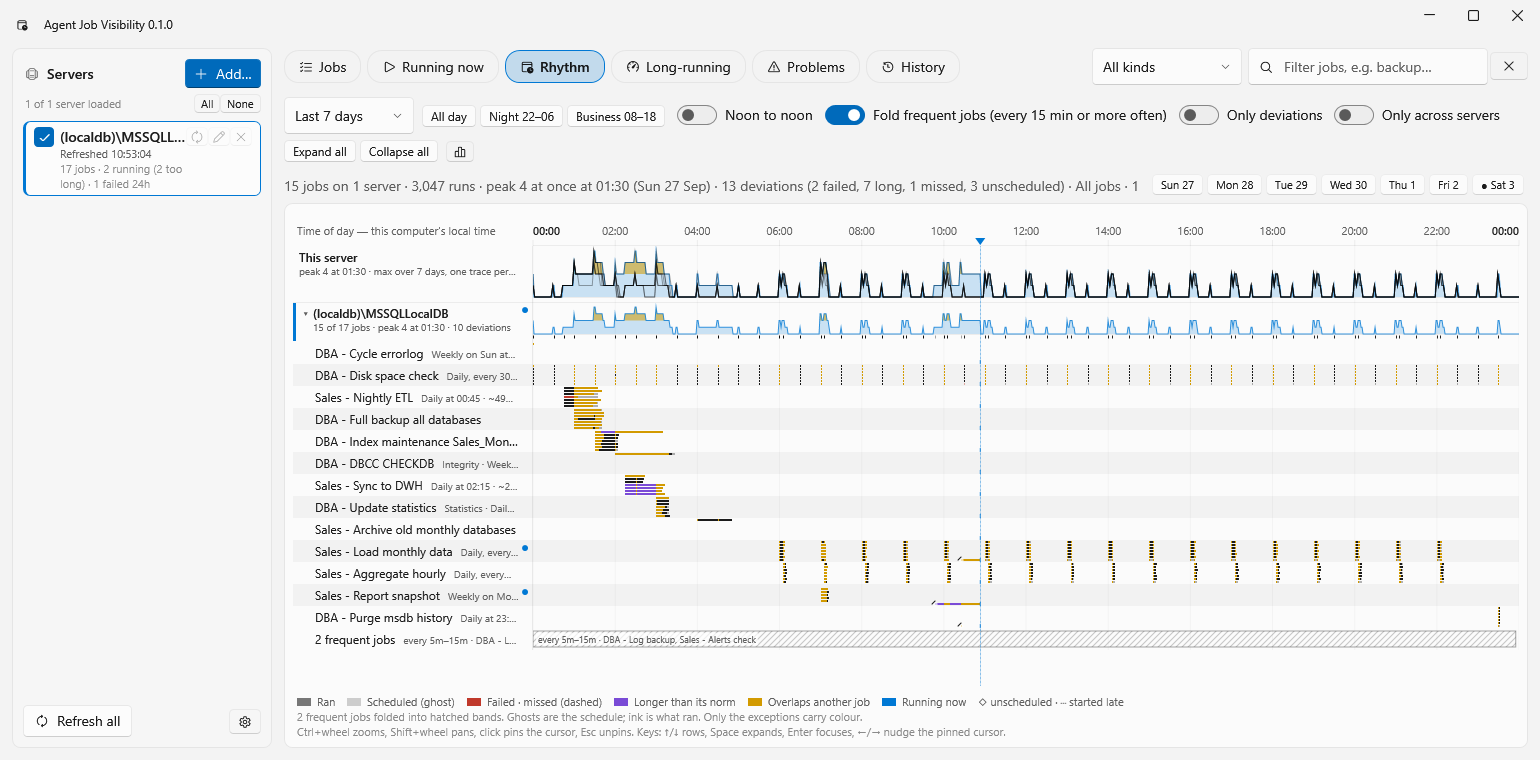
Task: Click the Filter jobs search field
Action: 1368,67
